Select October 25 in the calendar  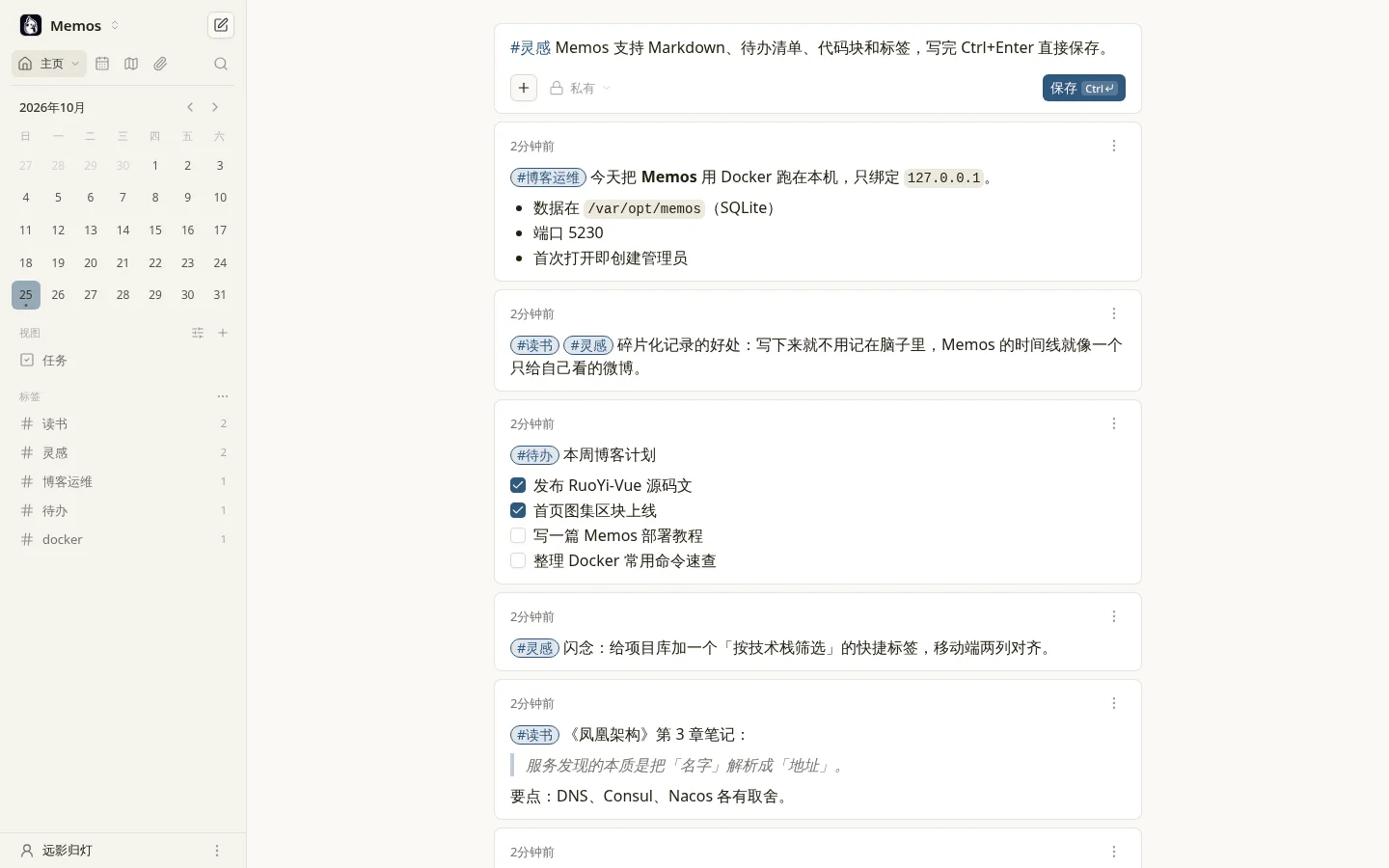click(x=26, y=295)
